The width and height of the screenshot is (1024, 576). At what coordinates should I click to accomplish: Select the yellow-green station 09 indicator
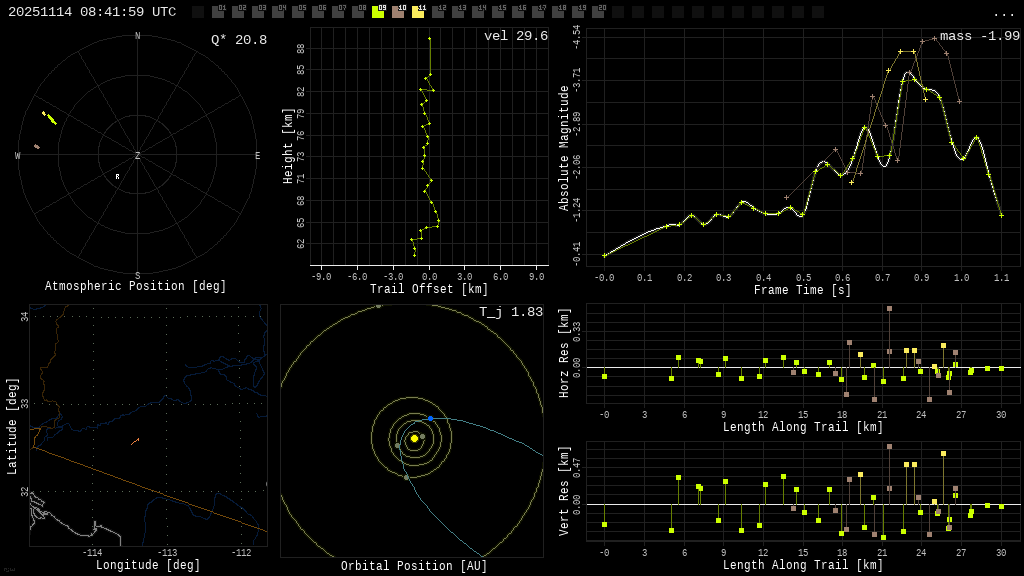378,12
